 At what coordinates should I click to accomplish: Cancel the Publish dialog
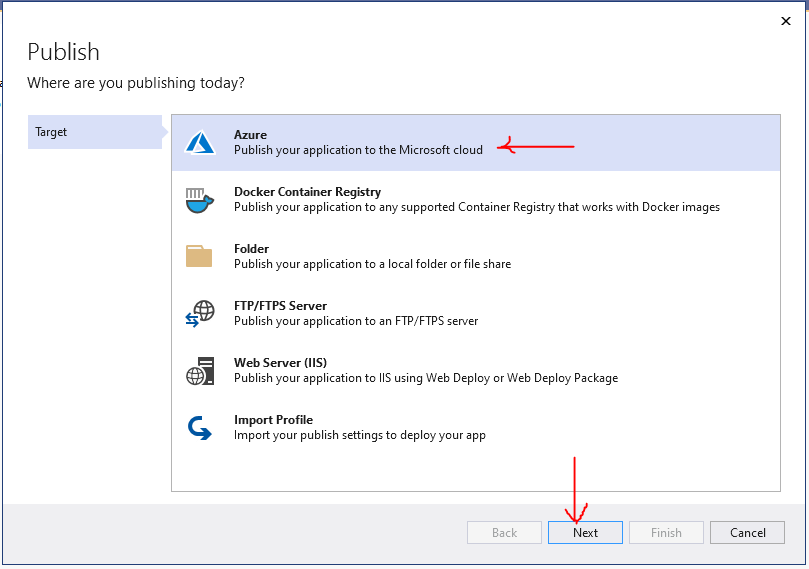pos(747,532)
